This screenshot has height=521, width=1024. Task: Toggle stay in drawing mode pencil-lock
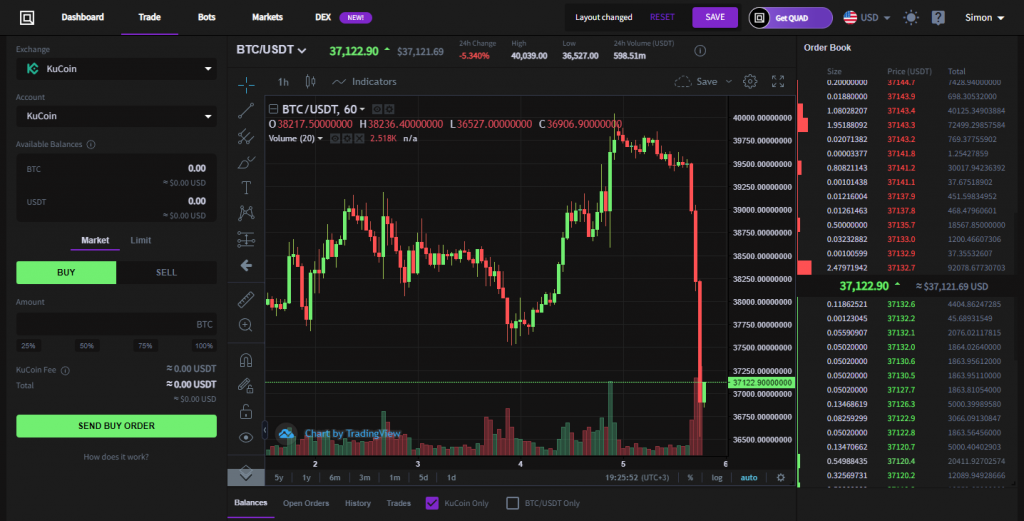coord(246,386)
